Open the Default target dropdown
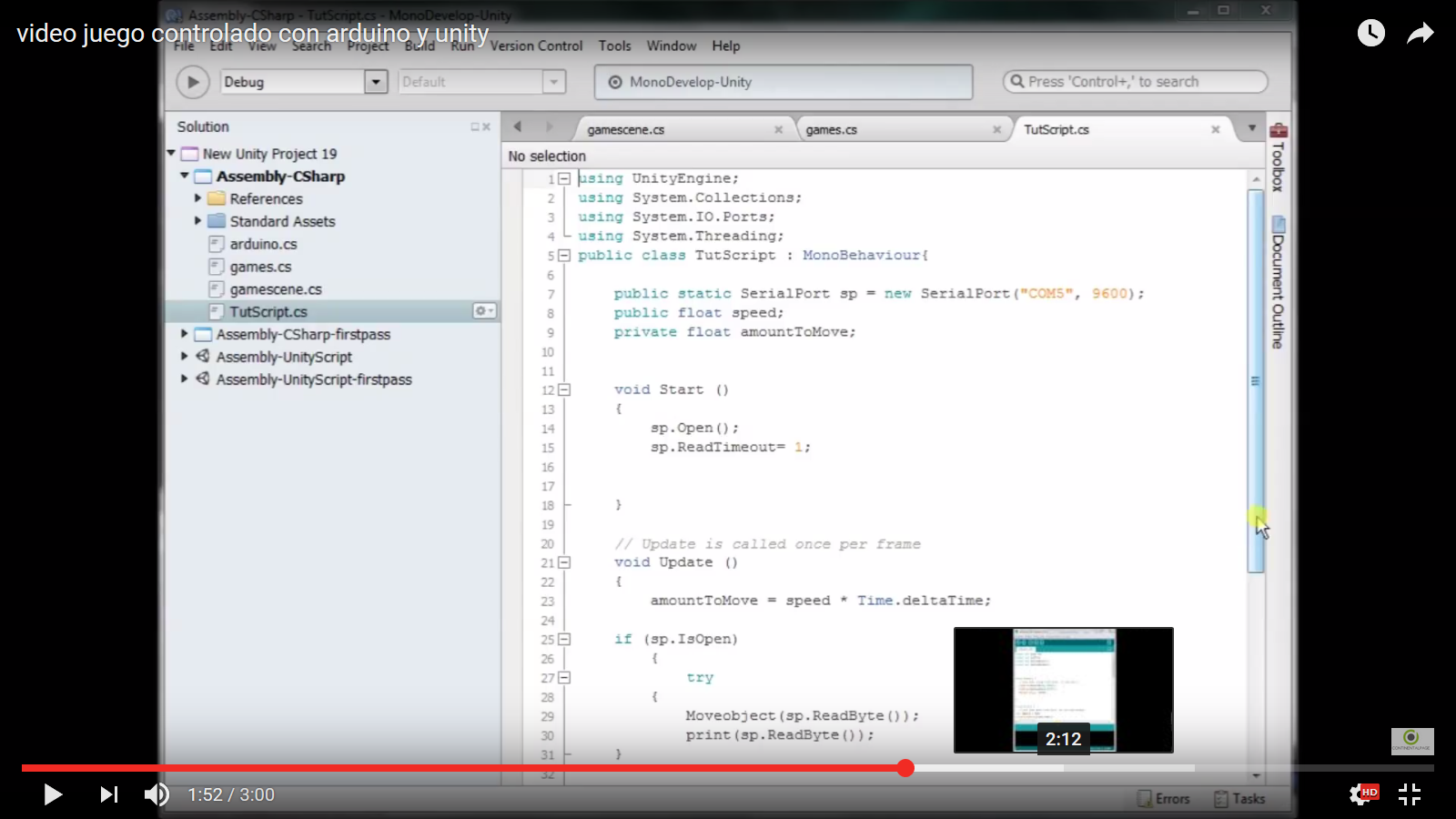 pyautogui.click(x=553, y=82)
